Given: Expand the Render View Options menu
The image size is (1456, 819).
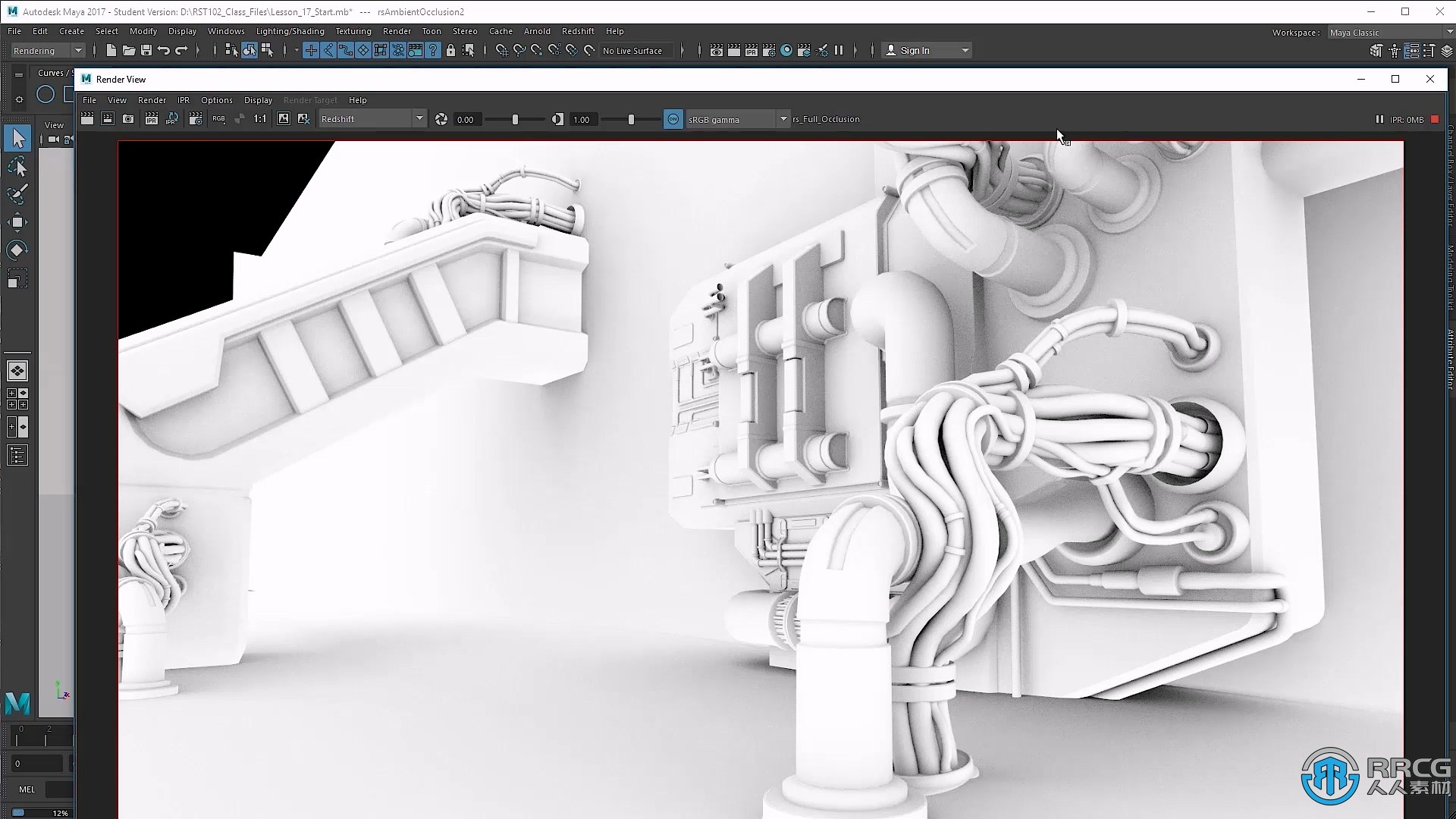Looking at the screenshot, I should pos(216,99).
